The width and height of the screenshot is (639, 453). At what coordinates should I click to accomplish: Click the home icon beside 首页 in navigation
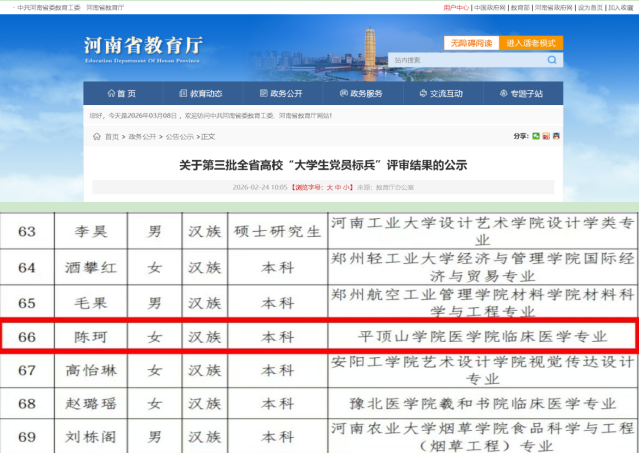tap(110, 94)
